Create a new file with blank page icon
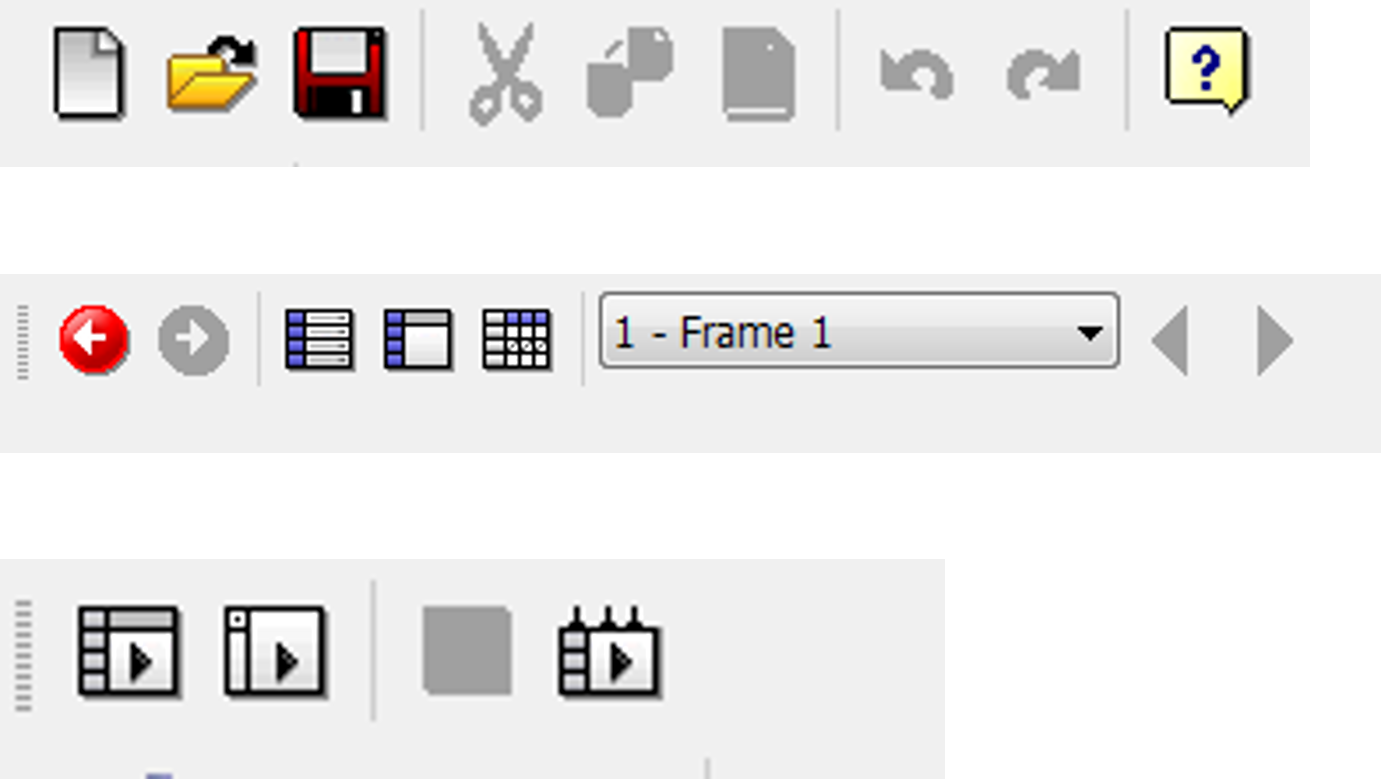1381x779 pixels. point(89,74)
